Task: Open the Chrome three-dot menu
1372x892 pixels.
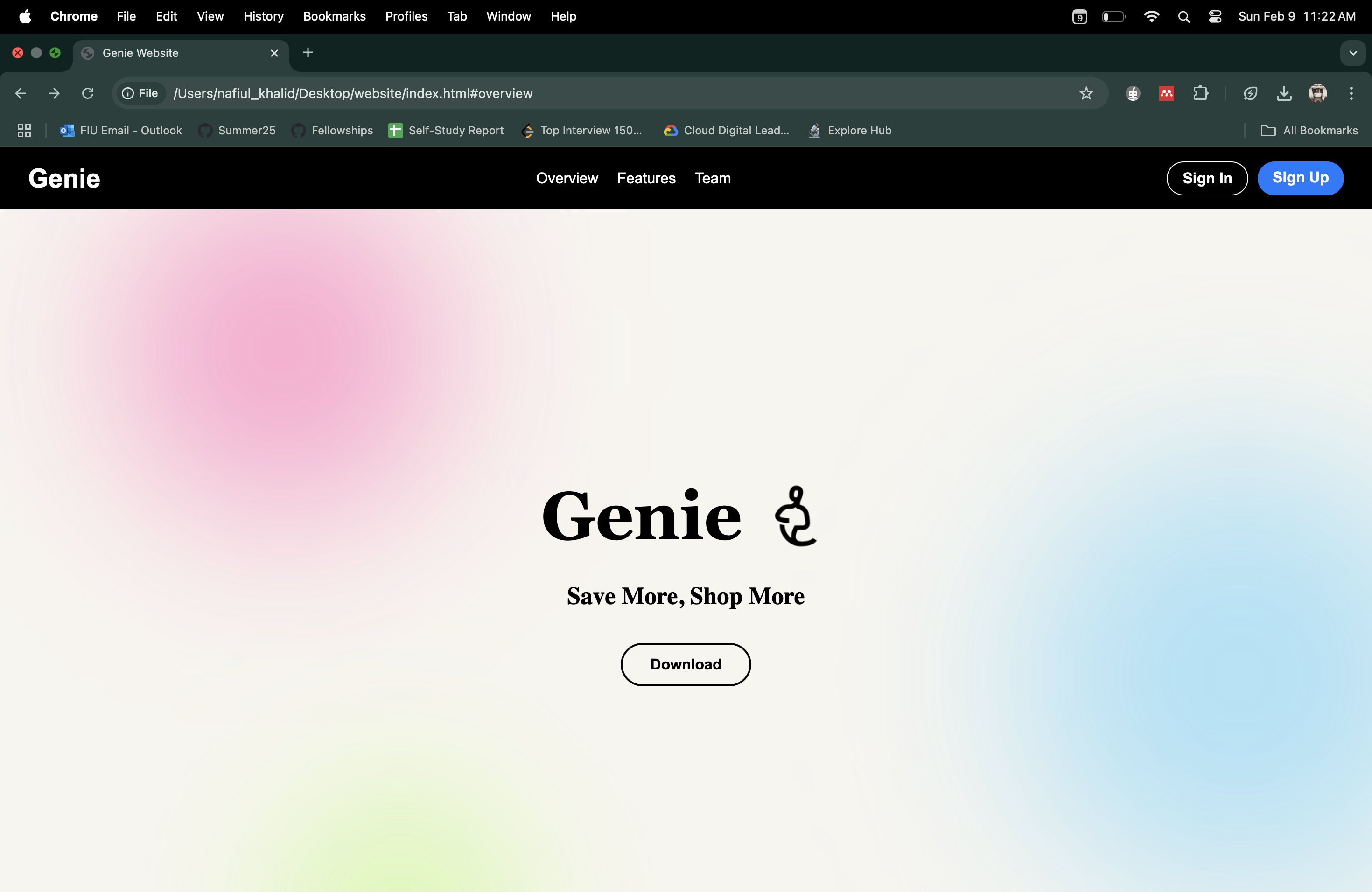Action: coord(1351,93)
